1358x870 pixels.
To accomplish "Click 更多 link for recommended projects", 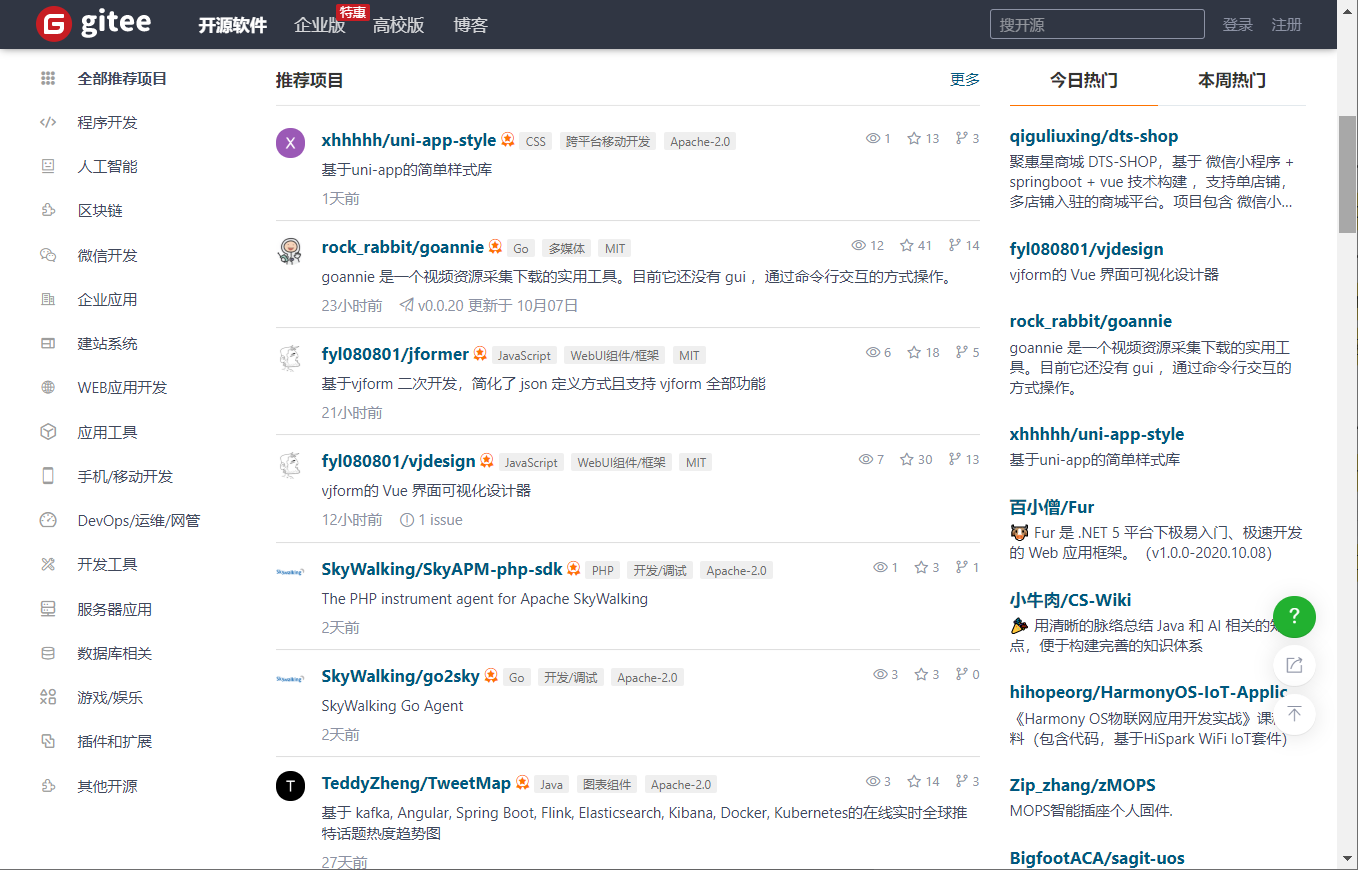I will [965, 79].
